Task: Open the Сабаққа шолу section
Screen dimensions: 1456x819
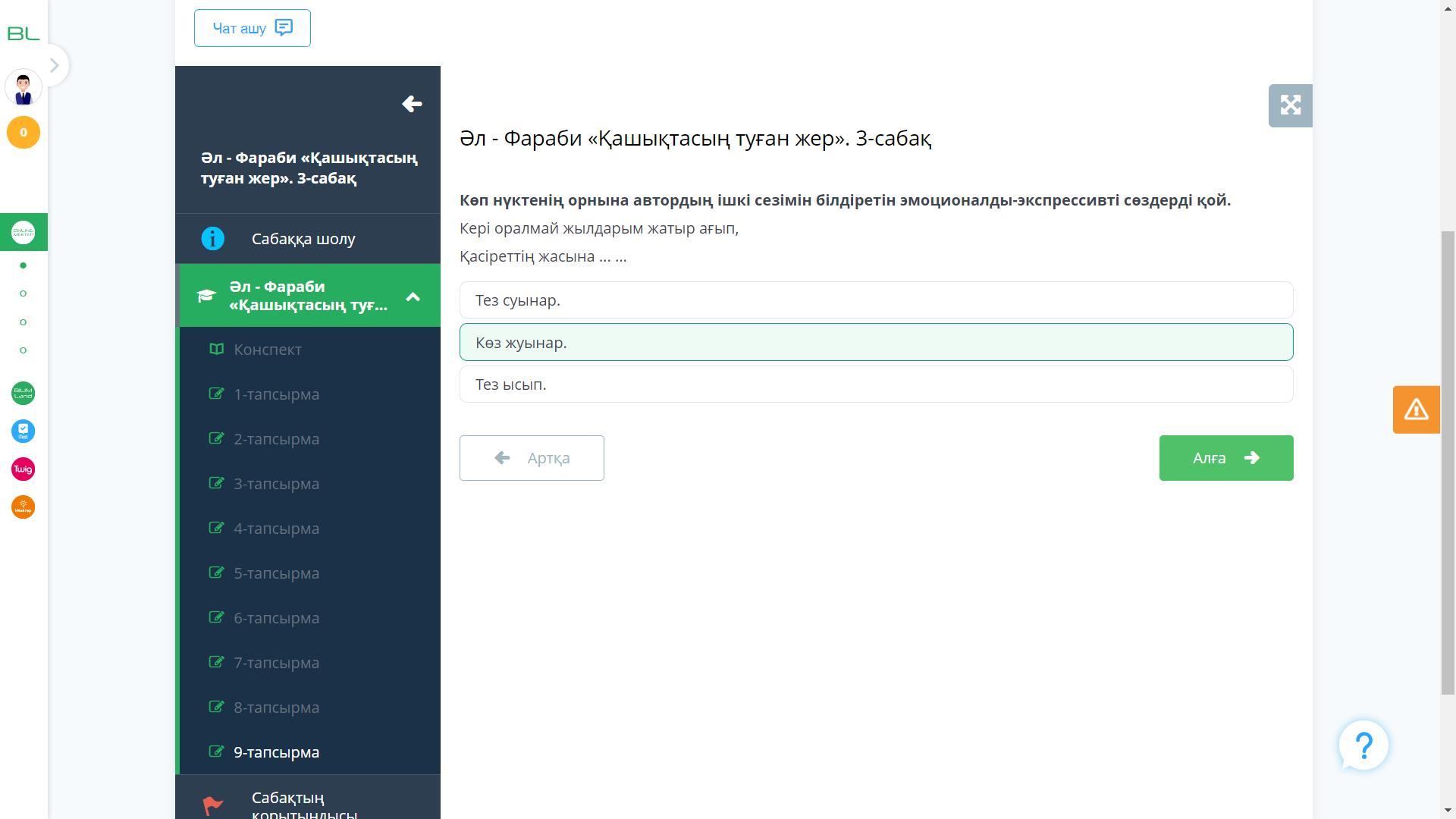Action: tap(303, 239)
